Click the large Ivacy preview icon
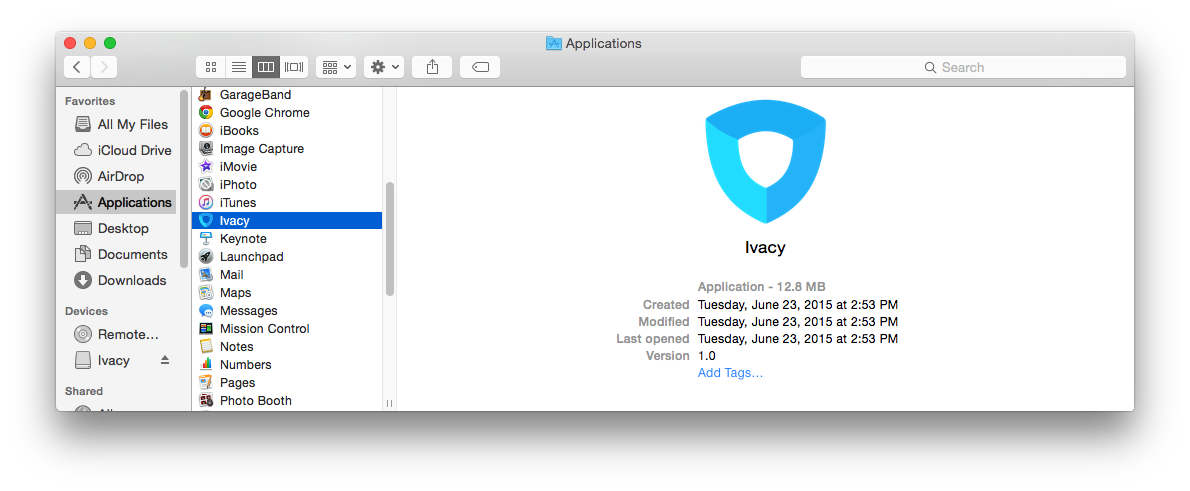 click(x=765, y=162)
